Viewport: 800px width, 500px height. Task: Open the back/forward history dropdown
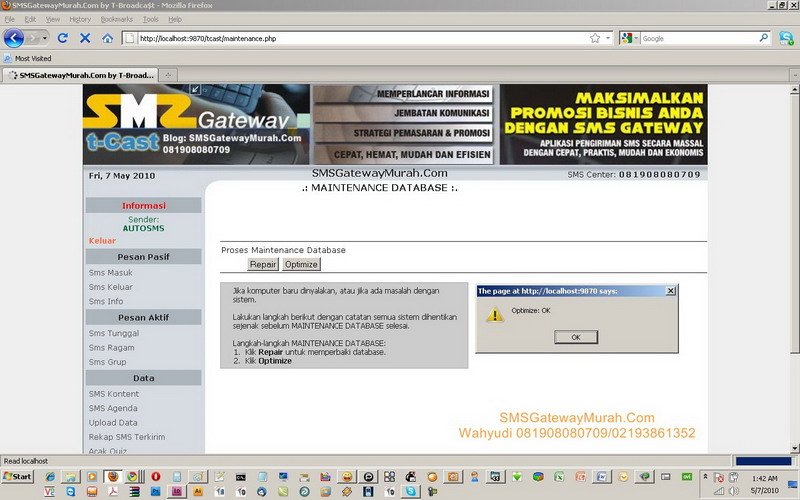(45, 38)
